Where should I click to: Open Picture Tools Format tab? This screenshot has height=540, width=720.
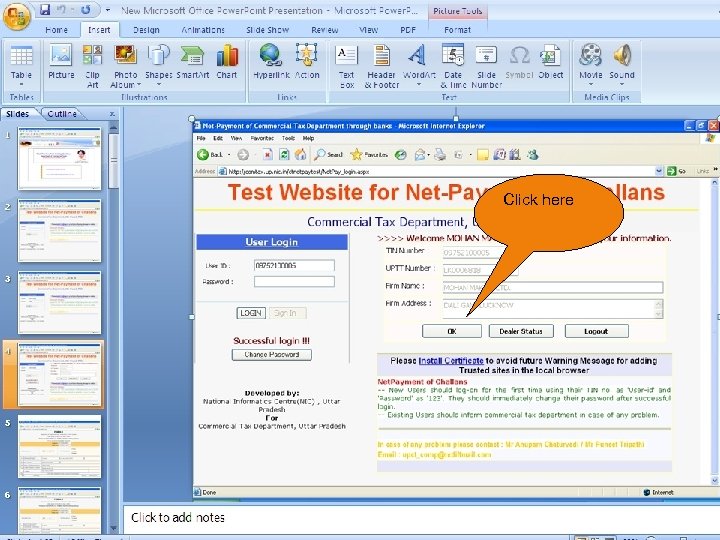click(457, 30)
